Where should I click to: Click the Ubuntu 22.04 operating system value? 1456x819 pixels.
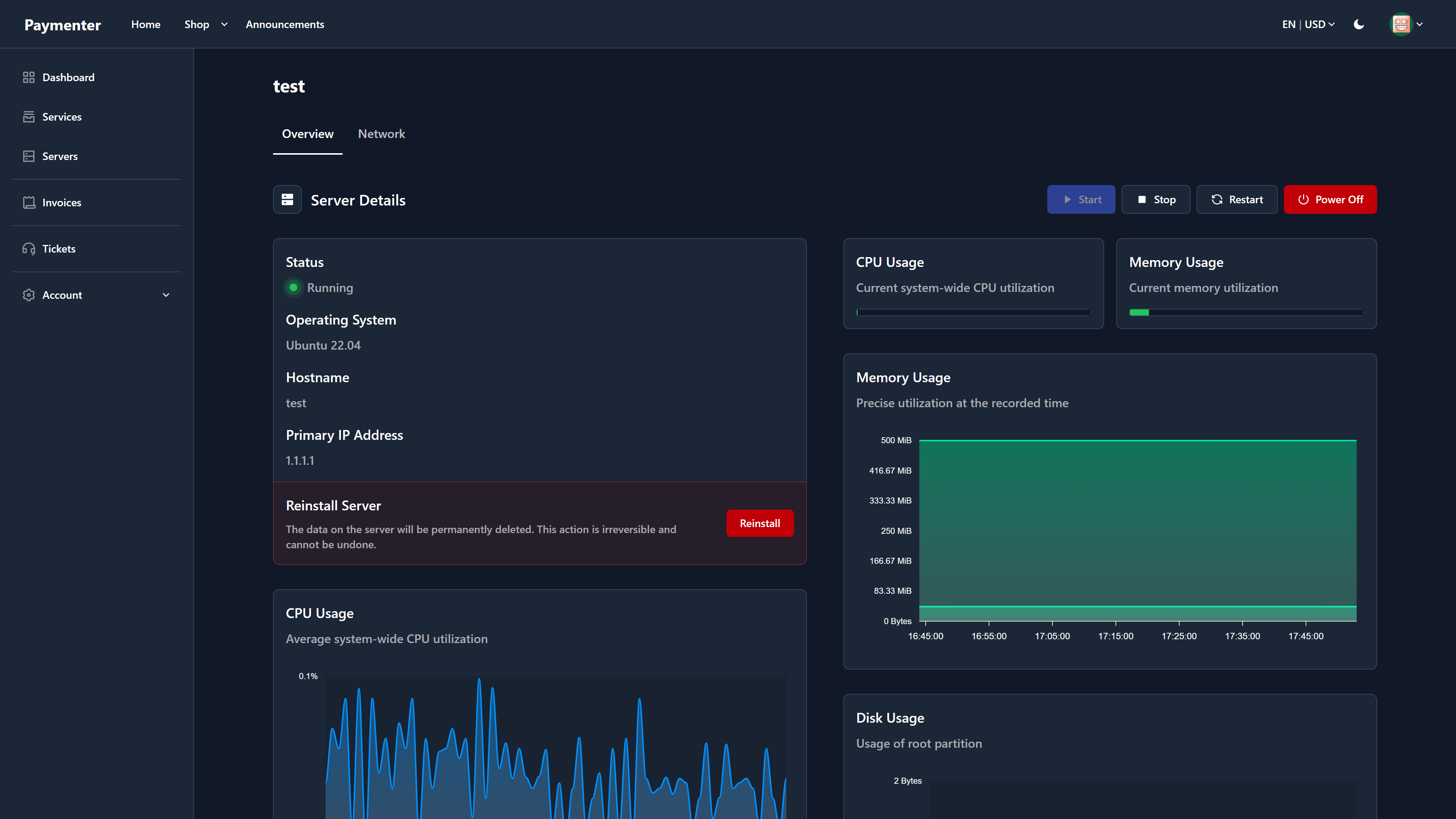point(323,345)
